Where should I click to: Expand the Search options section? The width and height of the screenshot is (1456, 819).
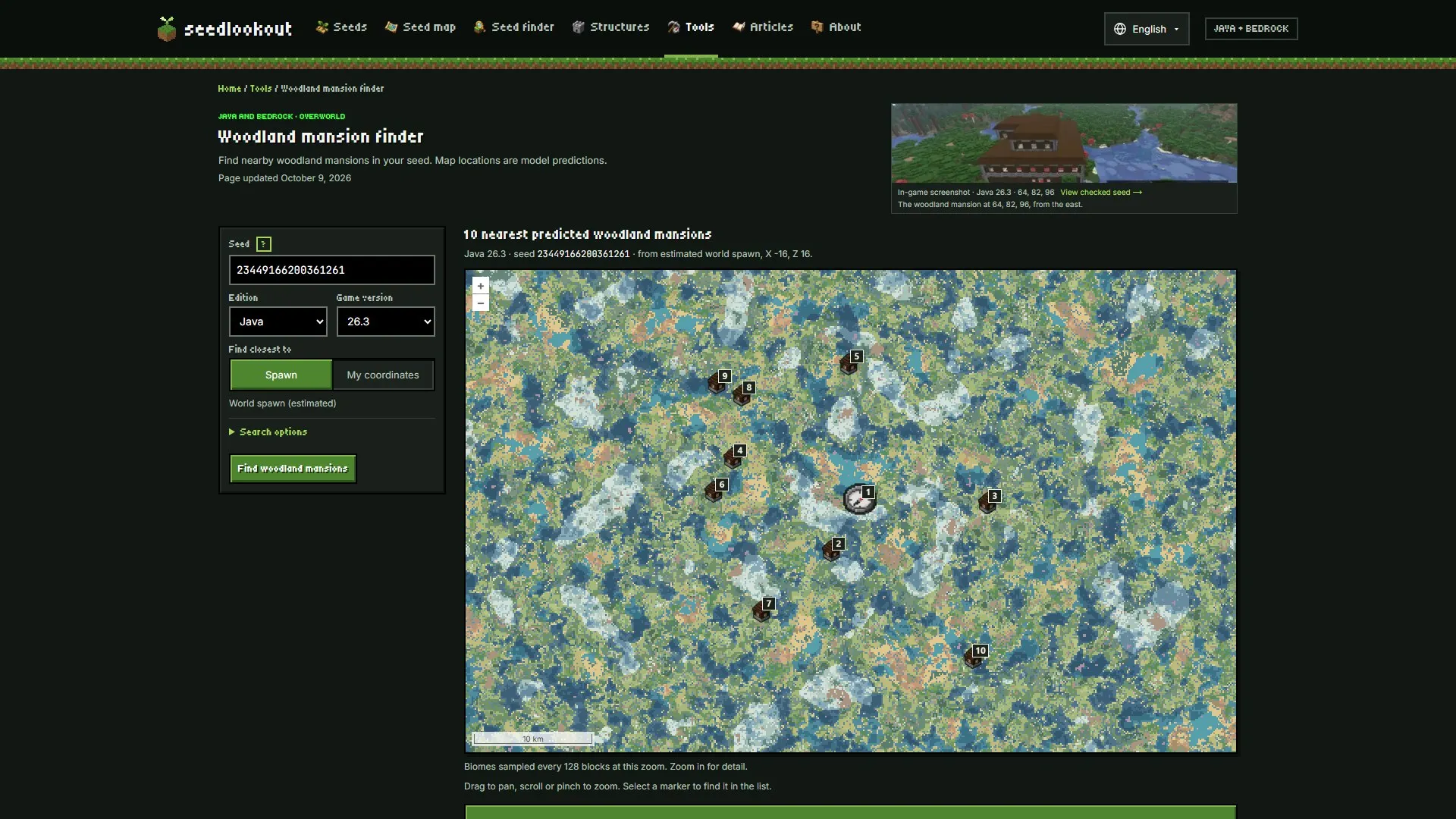268,432
